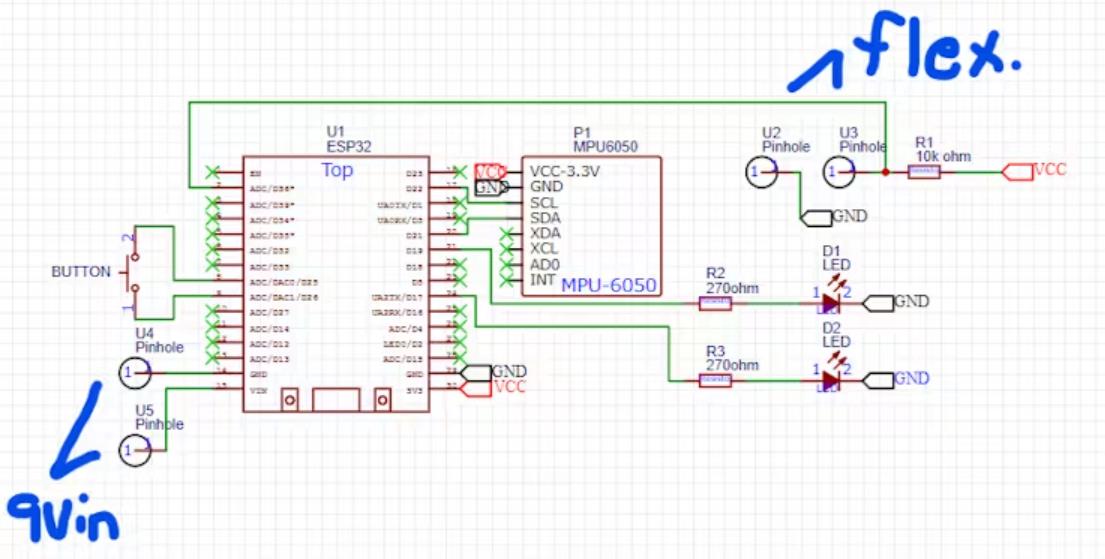Select resistor R3 symbol body
Viewport: 1105px width, 559px height.
click(x=715, y=380)
